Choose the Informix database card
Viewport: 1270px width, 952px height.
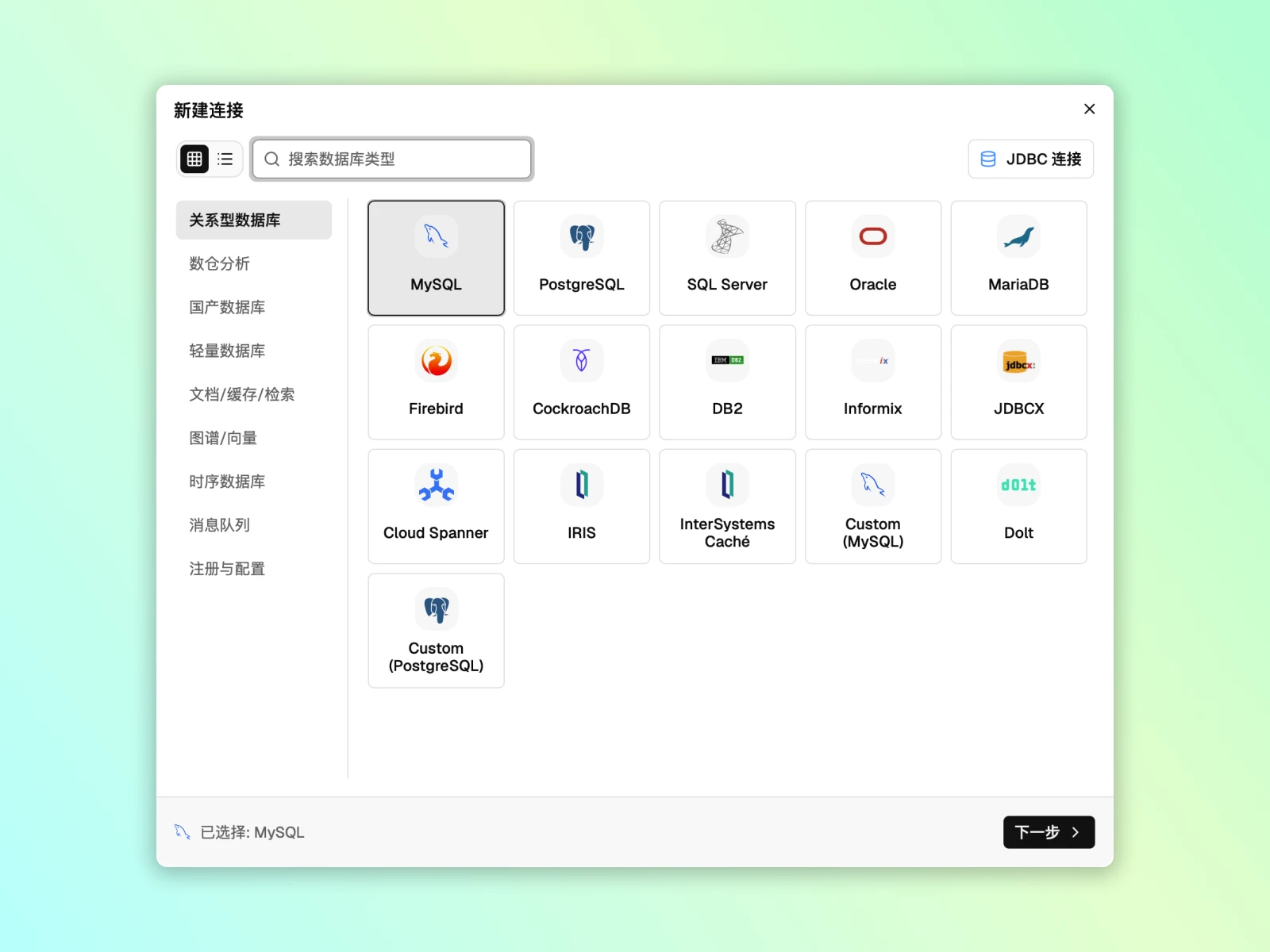tap(873, 382)
